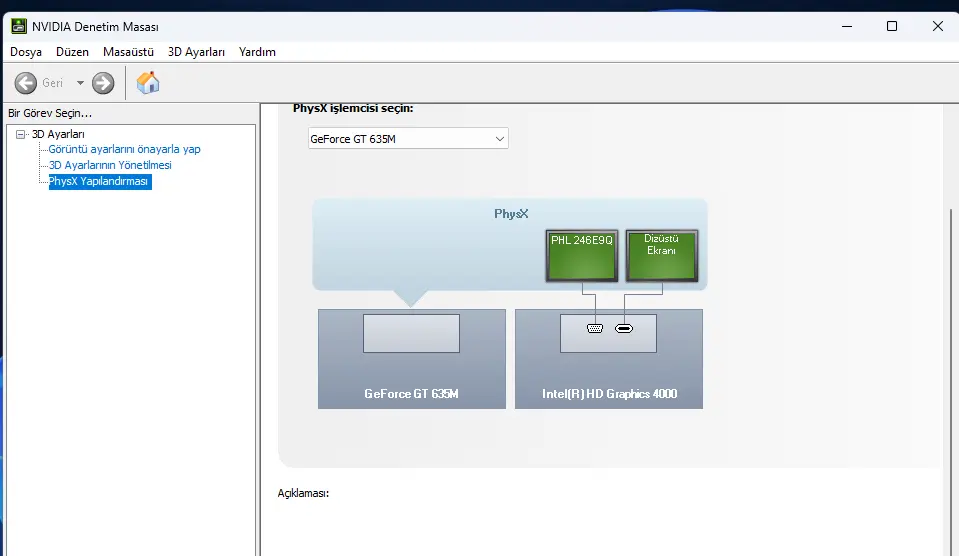The width and height of the screenshot is (959, 556).
Task: Open the Yardım menu
Action: pyautogui.click(x=257, y=52)
